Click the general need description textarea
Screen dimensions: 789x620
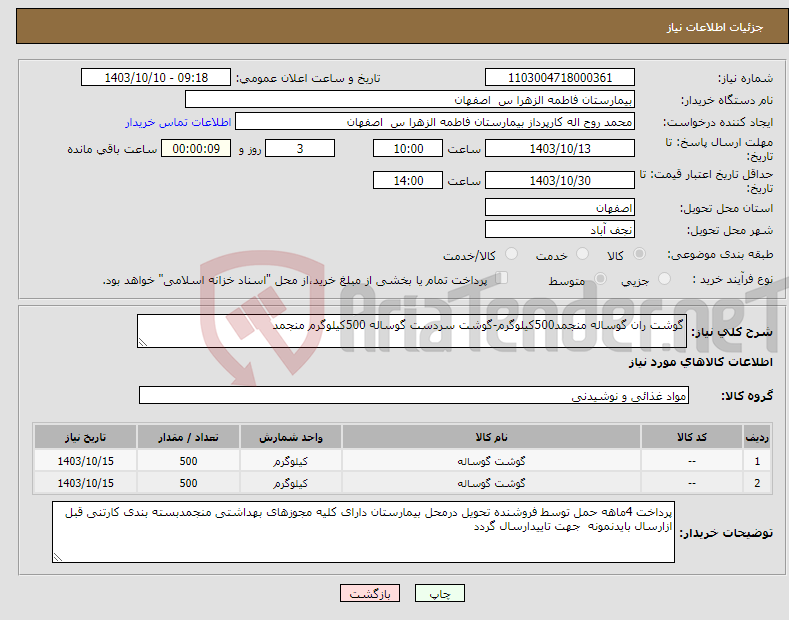[412, 331]
